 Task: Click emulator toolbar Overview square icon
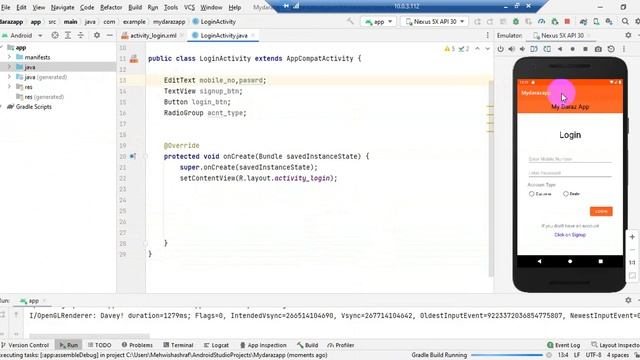pyautogui.click(x=585, y=49)
